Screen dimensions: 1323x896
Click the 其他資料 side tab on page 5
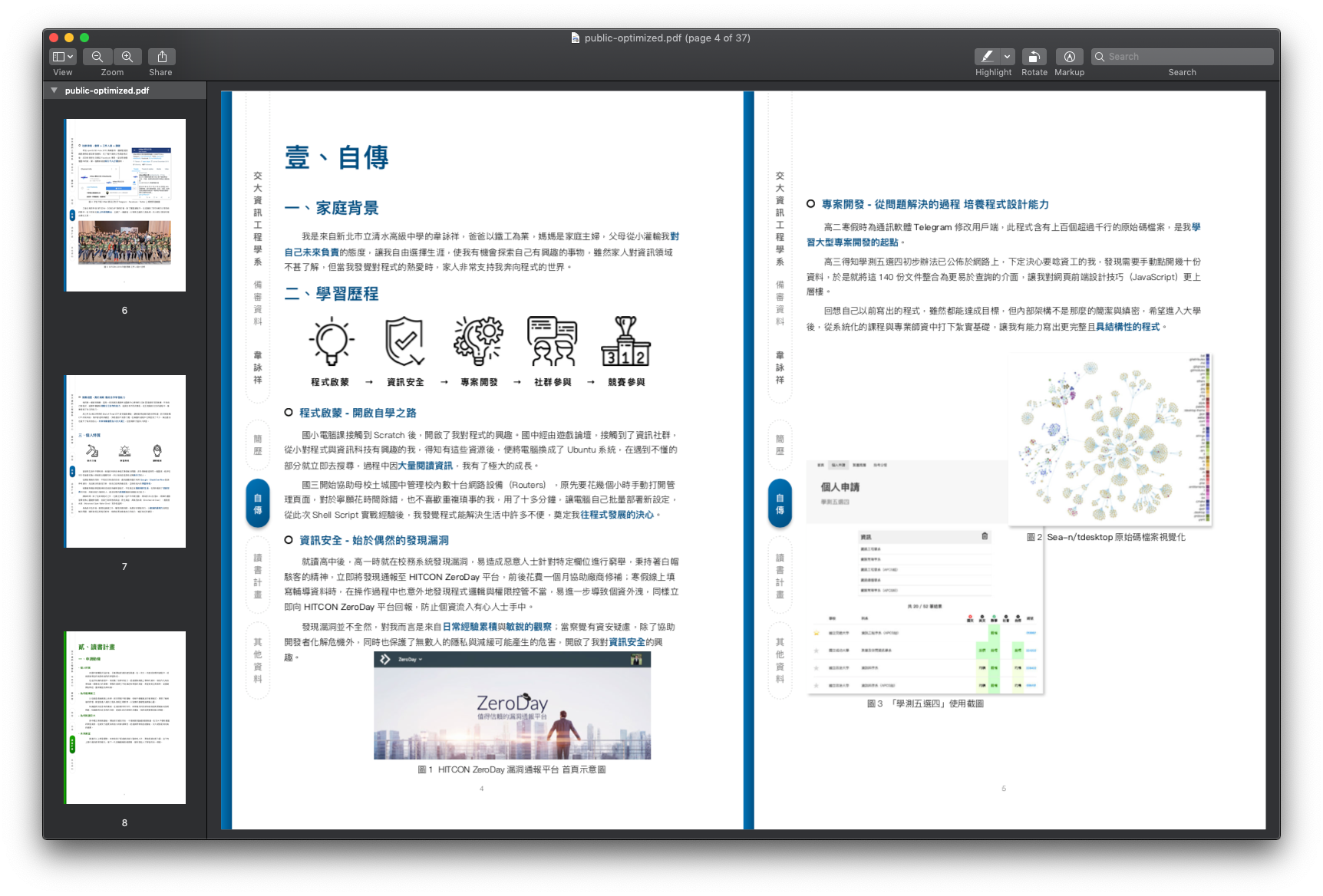point(780,660)
